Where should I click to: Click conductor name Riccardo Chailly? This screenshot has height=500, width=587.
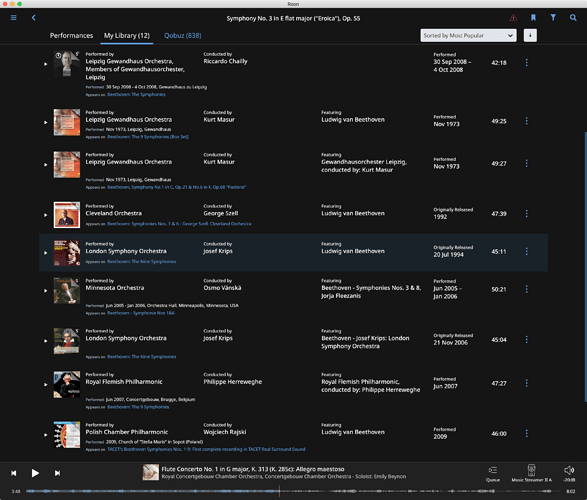[x=225, y=61]
